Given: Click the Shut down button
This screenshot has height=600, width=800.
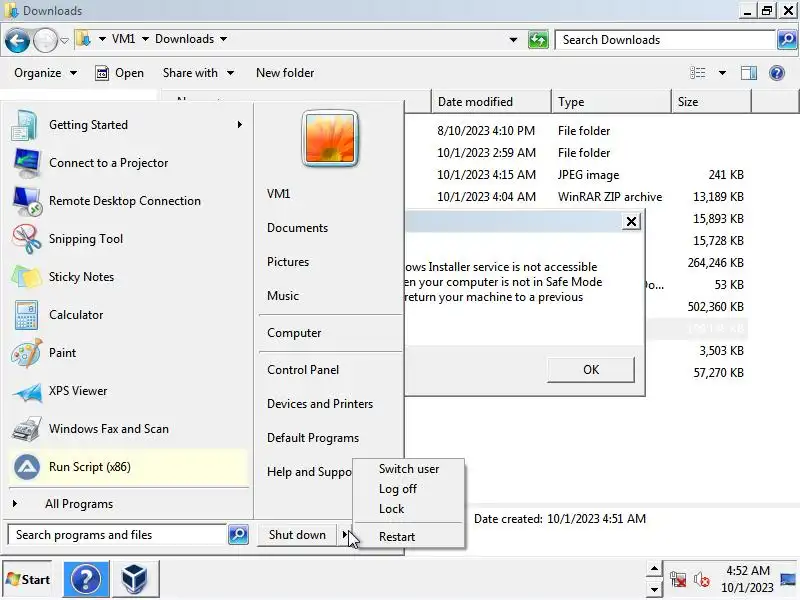Looking at the screenshot, I should click(297, 535).
